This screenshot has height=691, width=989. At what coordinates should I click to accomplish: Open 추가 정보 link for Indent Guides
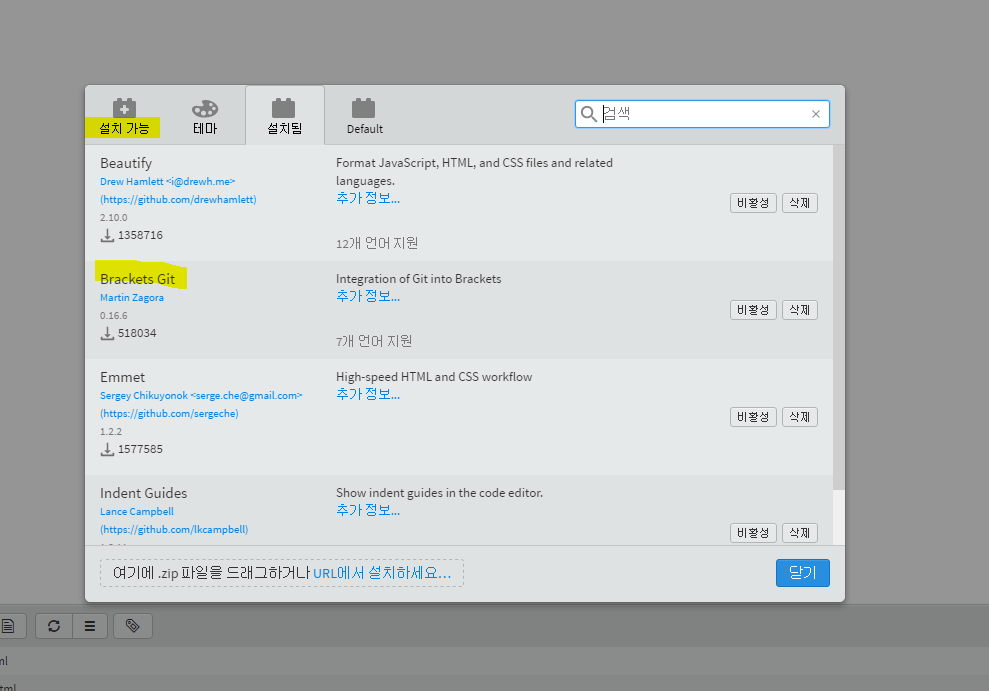pos(368,510)
